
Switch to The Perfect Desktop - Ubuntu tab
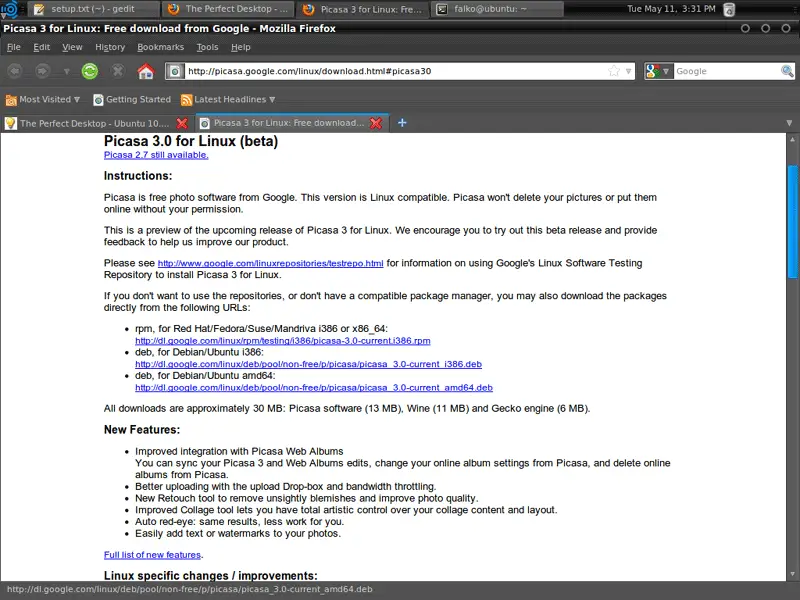[96, 123]
